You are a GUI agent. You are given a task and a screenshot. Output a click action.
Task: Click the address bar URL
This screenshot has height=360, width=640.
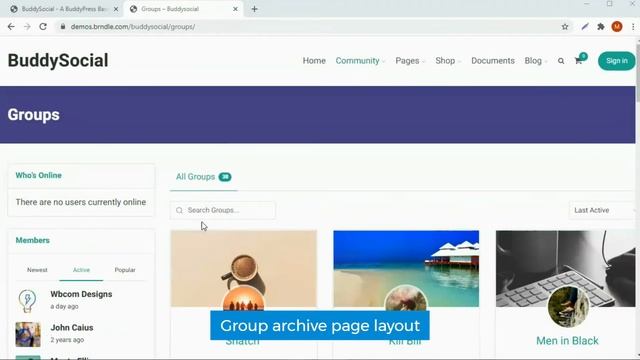[133, 27]
